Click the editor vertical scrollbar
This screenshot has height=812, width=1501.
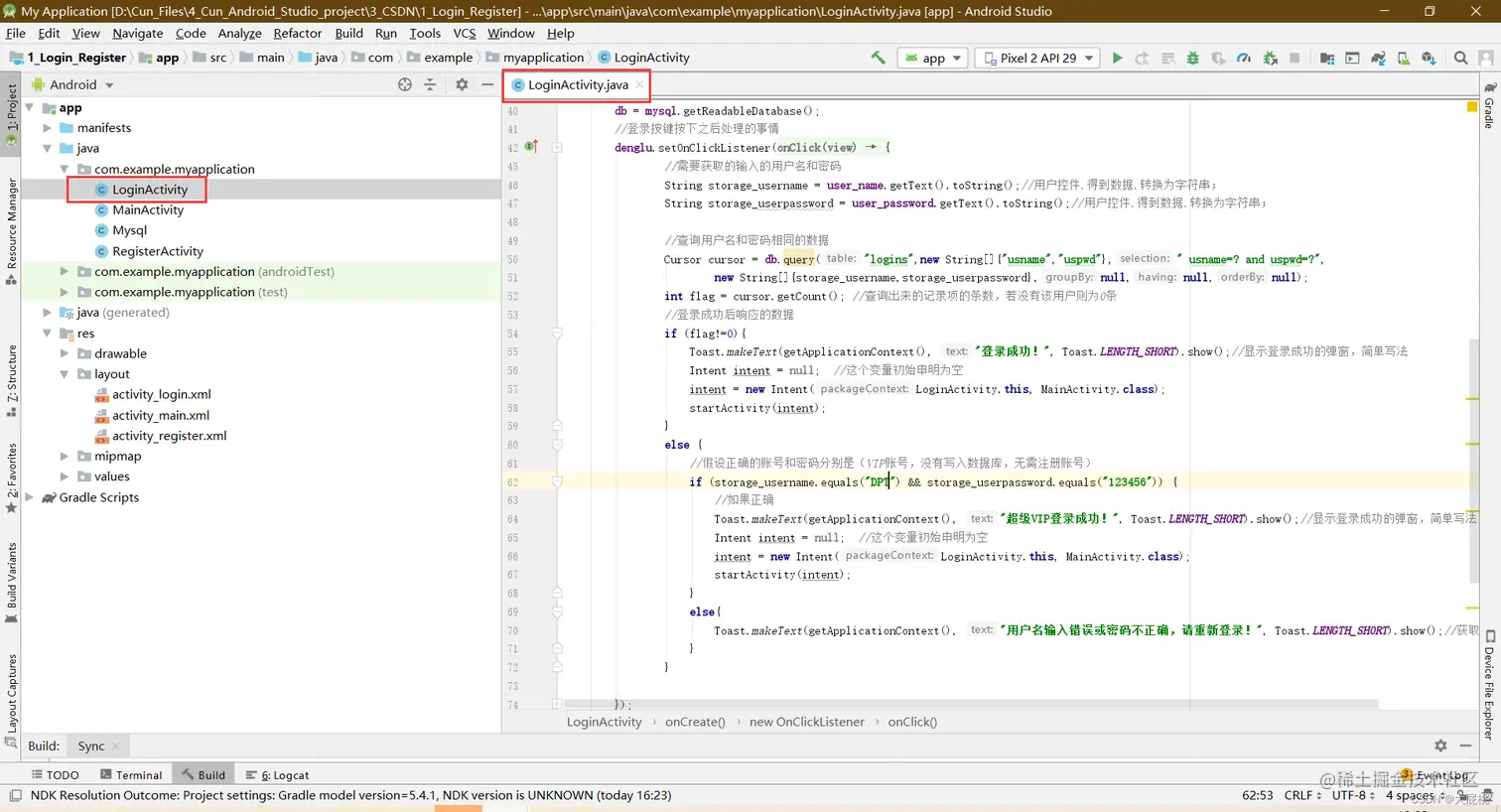[x=1474, y=462]
